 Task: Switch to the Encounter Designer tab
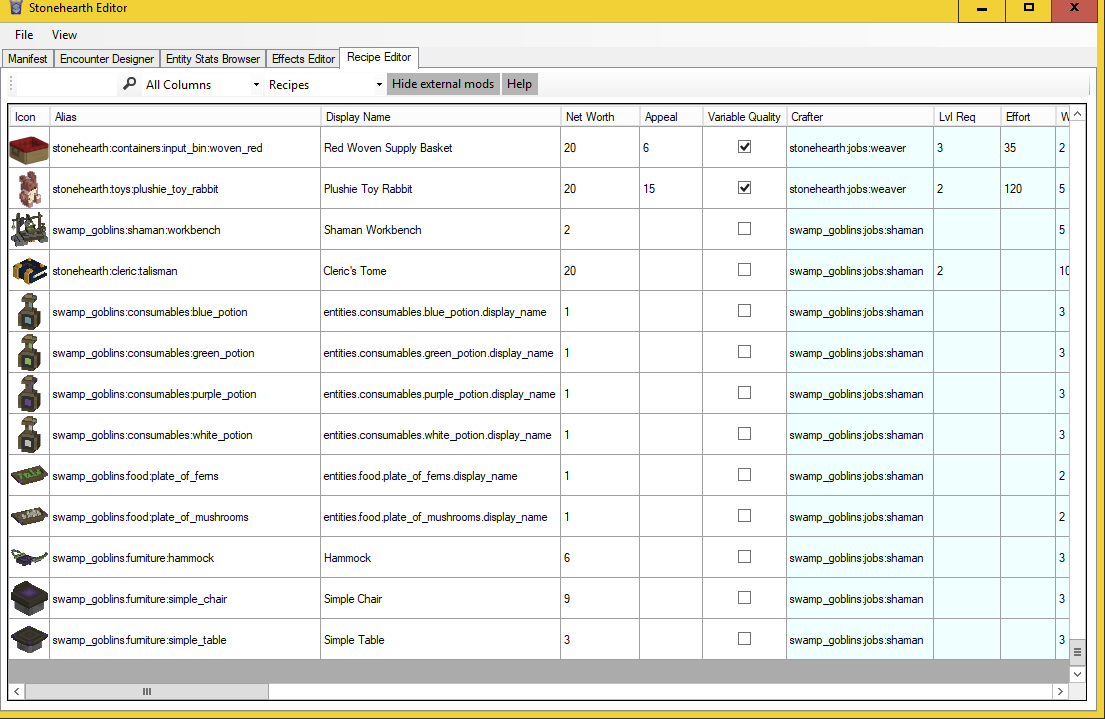(x=107, y=59)
